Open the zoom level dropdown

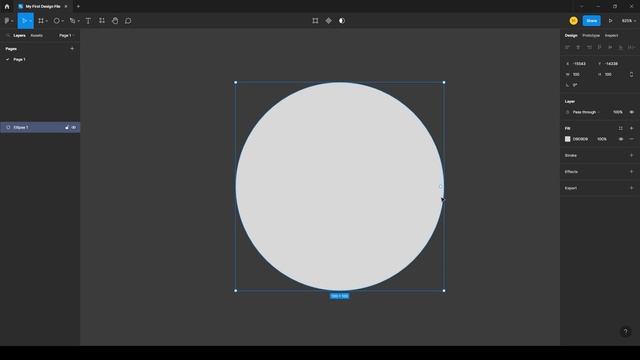tap(629, 21)
